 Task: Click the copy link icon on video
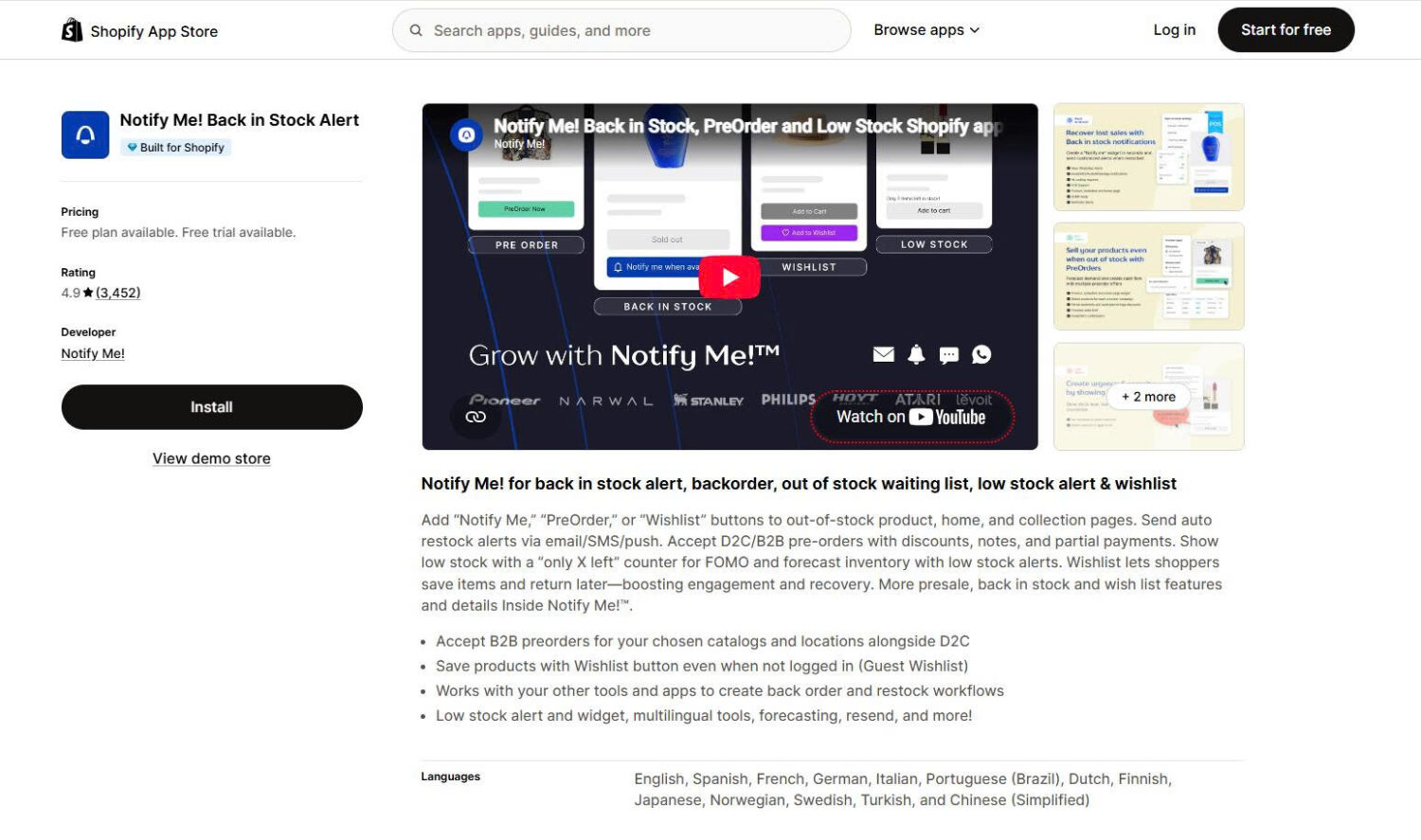coord(476,417)
